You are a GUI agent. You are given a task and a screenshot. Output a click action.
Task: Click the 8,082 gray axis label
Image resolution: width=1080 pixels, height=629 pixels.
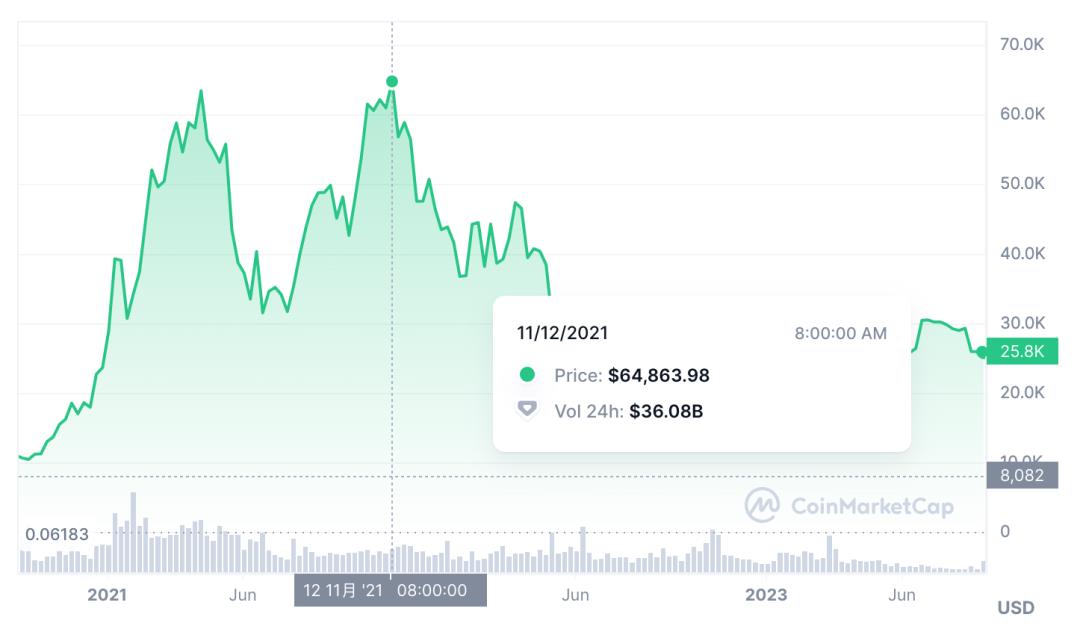1021,475
